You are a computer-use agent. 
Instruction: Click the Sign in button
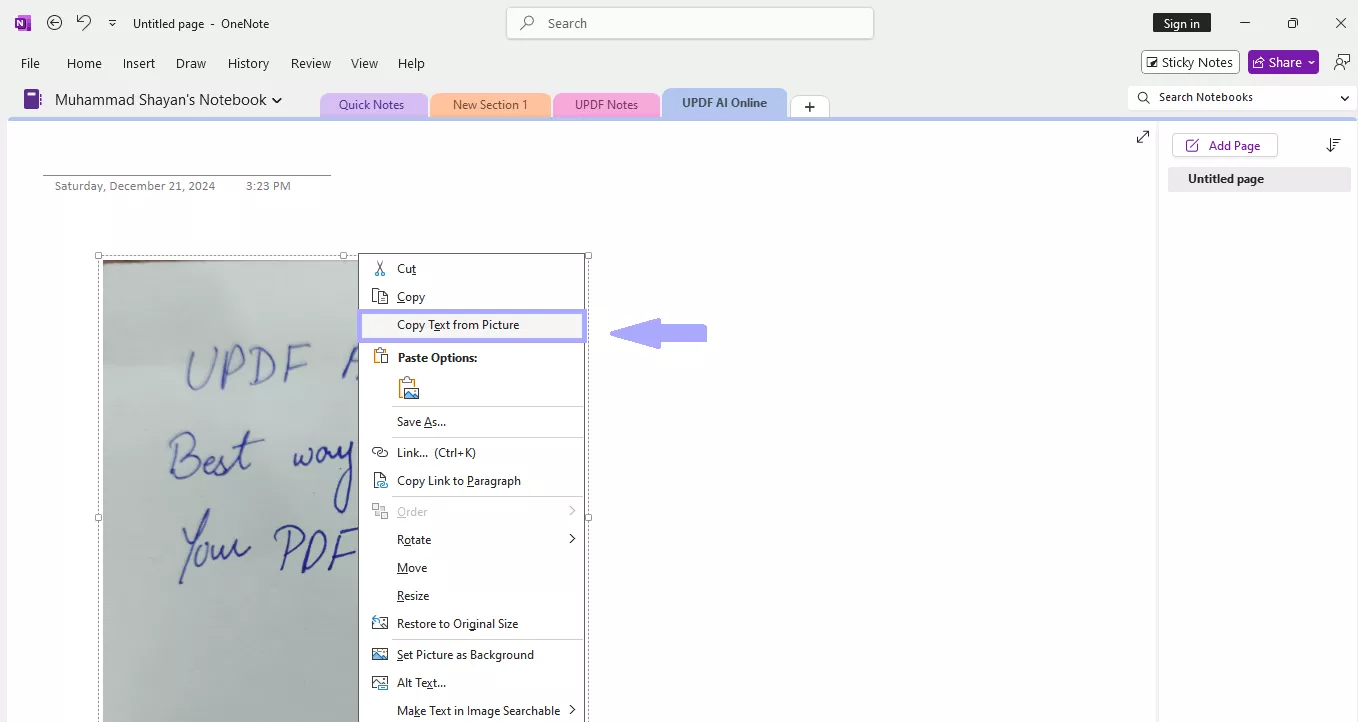(1181, 22)
